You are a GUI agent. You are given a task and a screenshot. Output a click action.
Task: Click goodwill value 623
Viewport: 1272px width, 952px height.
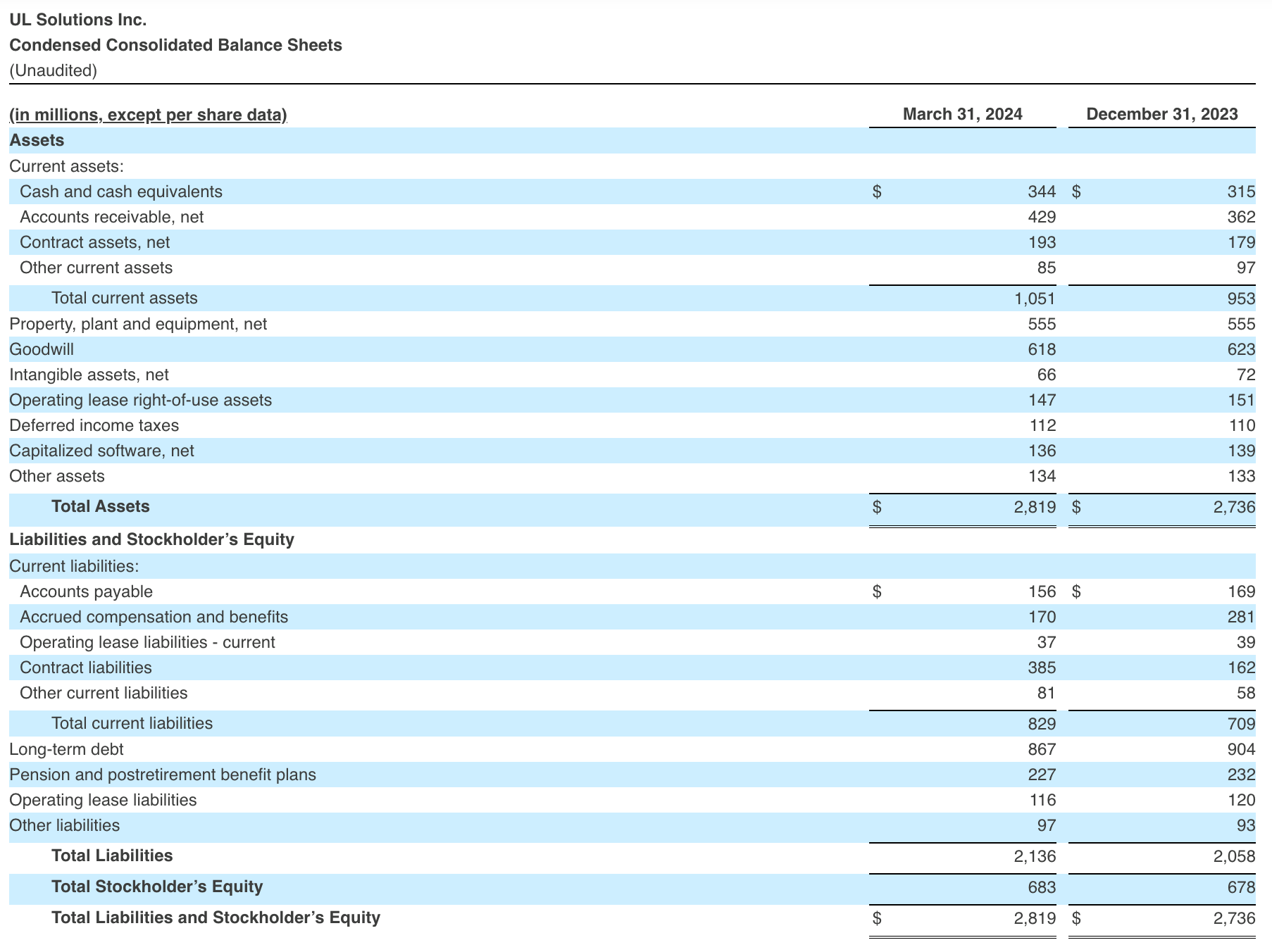point(1241,349)
